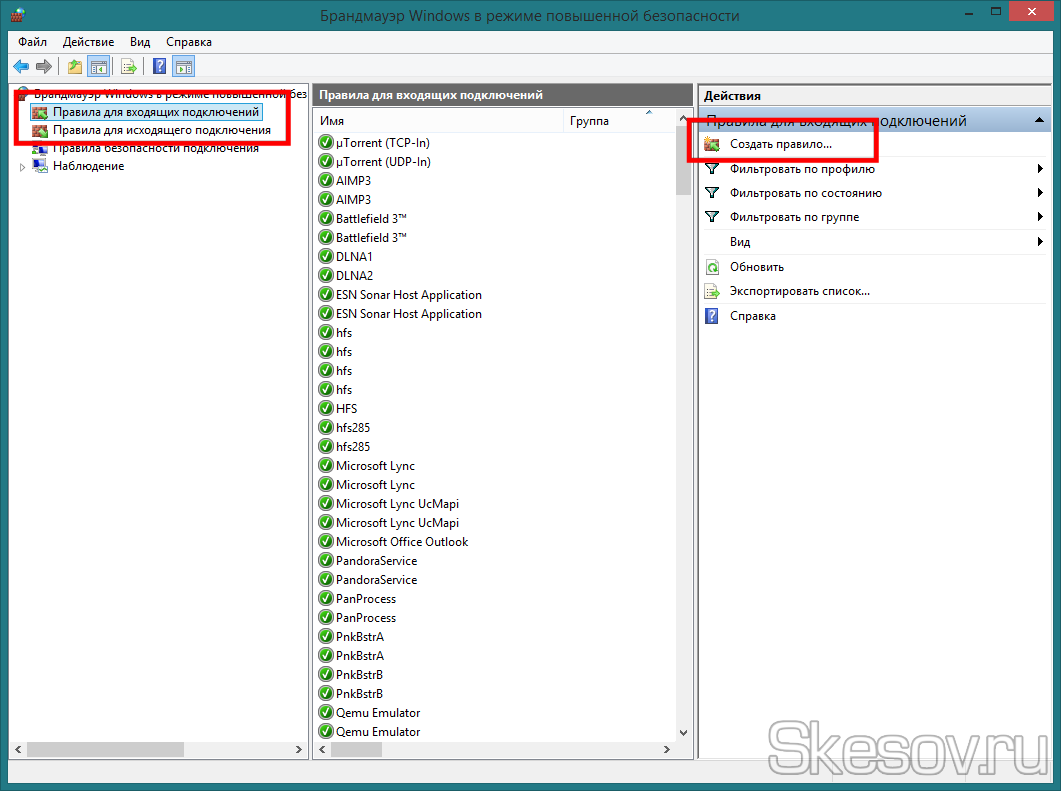Open the Действие menu
The height and width of the screenshot is (791, 1061).
point(88,42)
